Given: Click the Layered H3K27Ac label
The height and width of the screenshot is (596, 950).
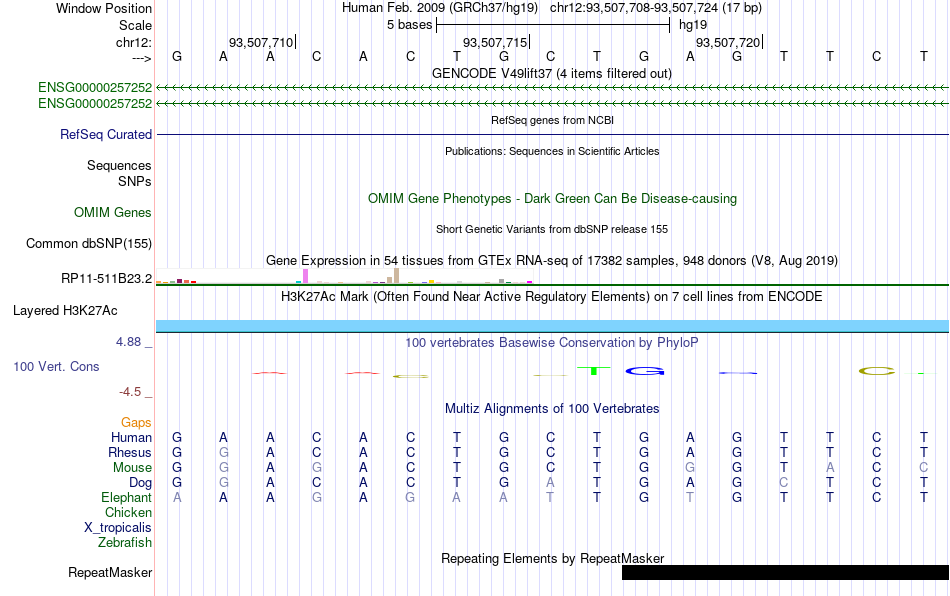Looking at the screenshot, I should coord(65,311).
